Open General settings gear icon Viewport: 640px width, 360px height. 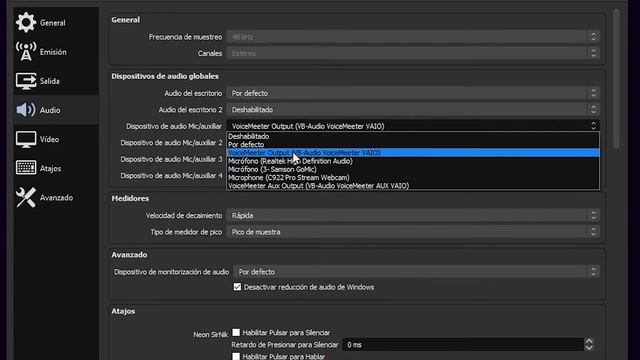[x=26, y=22]
